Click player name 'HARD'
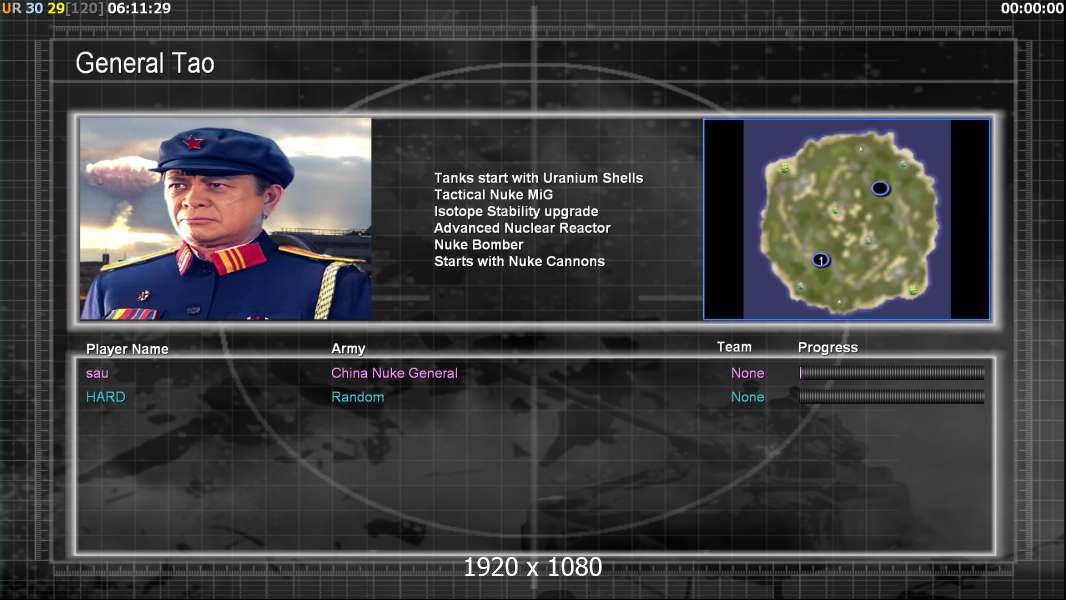 pyautogui.click(x=105, y=397)
